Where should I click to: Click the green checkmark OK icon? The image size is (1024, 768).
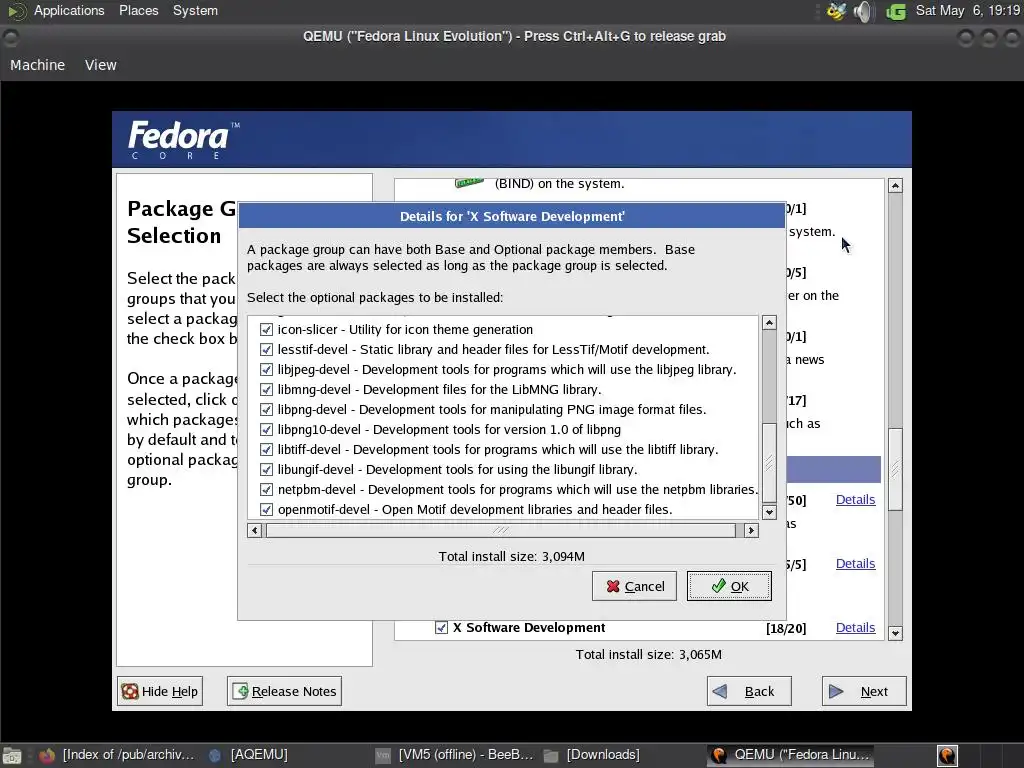click(x=718, y=585)
